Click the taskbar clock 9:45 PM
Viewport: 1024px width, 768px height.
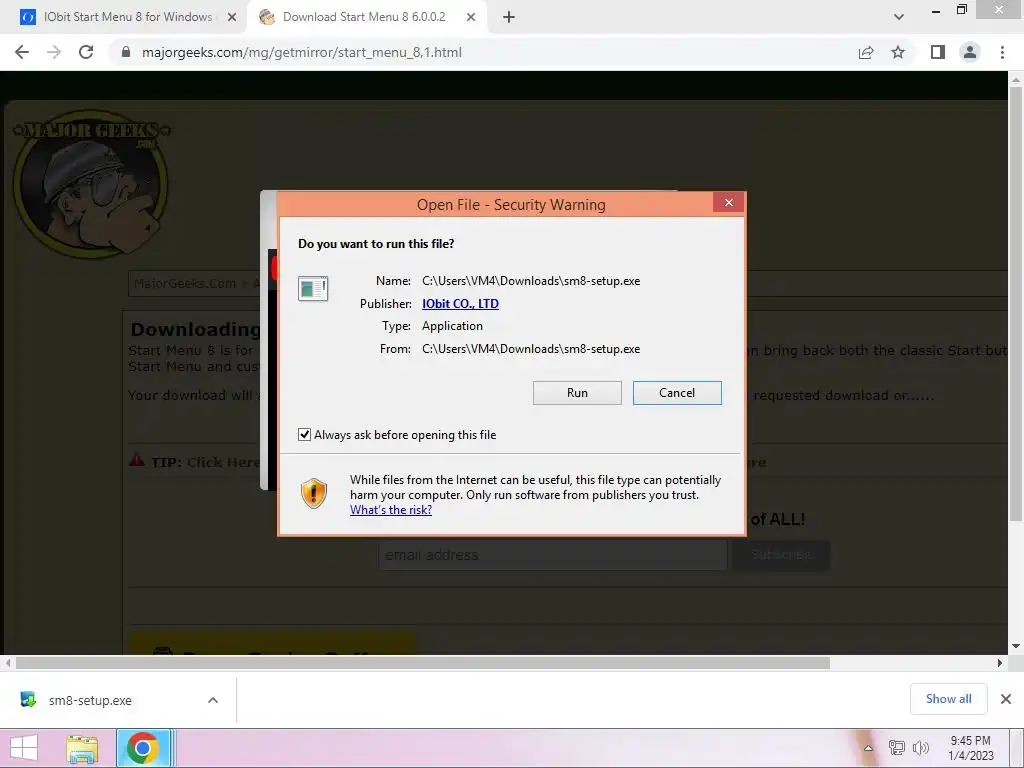970,748
